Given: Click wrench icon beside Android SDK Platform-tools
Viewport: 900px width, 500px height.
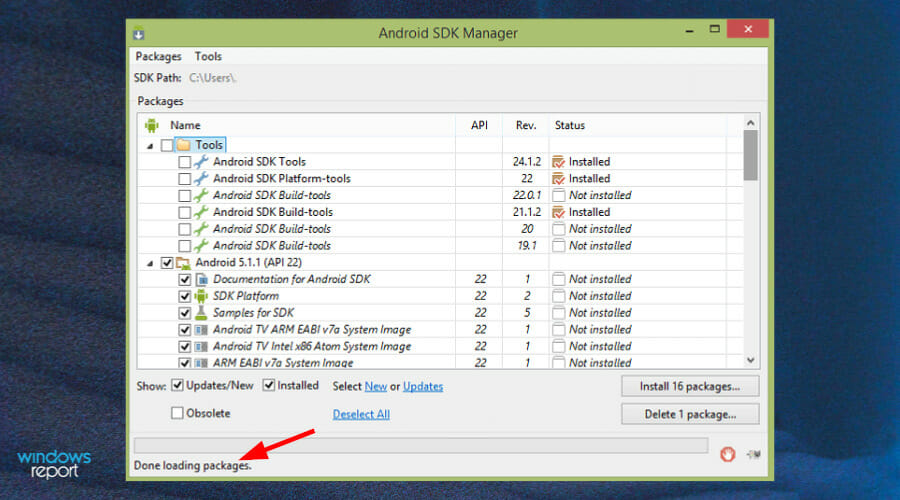Looking at the screenshot, I should click(201, 179).
